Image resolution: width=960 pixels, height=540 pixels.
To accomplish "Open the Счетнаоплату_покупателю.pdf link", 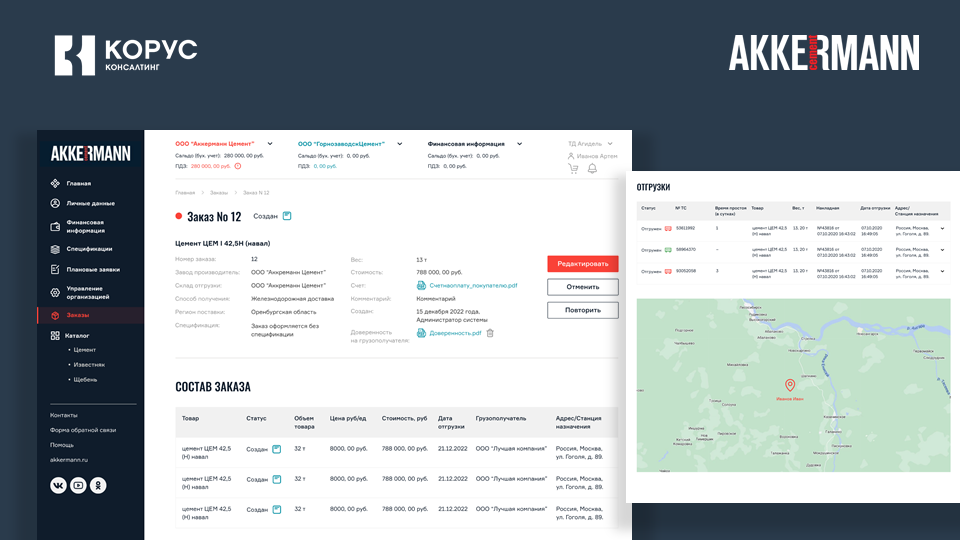I will pyautogui.click(x=473, y=285).
